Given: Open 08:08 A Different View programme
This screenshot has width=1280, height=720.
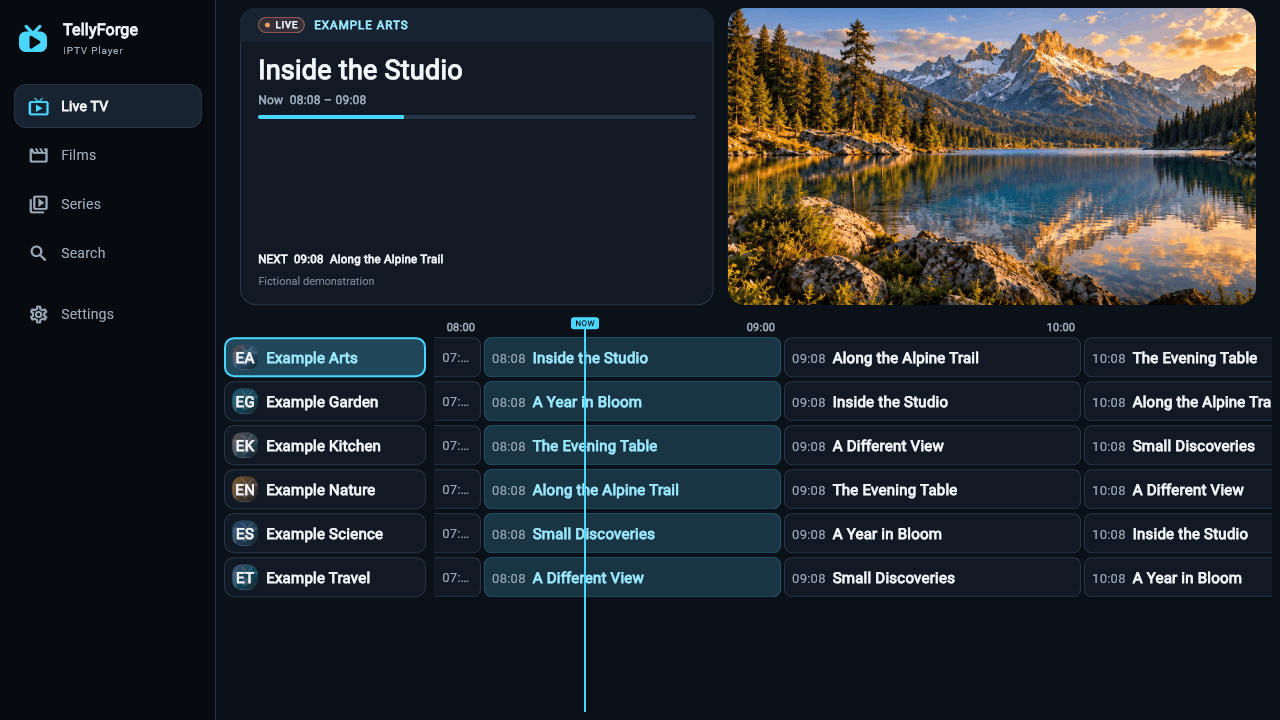Looking at the screenshot, I should [632, 578].
